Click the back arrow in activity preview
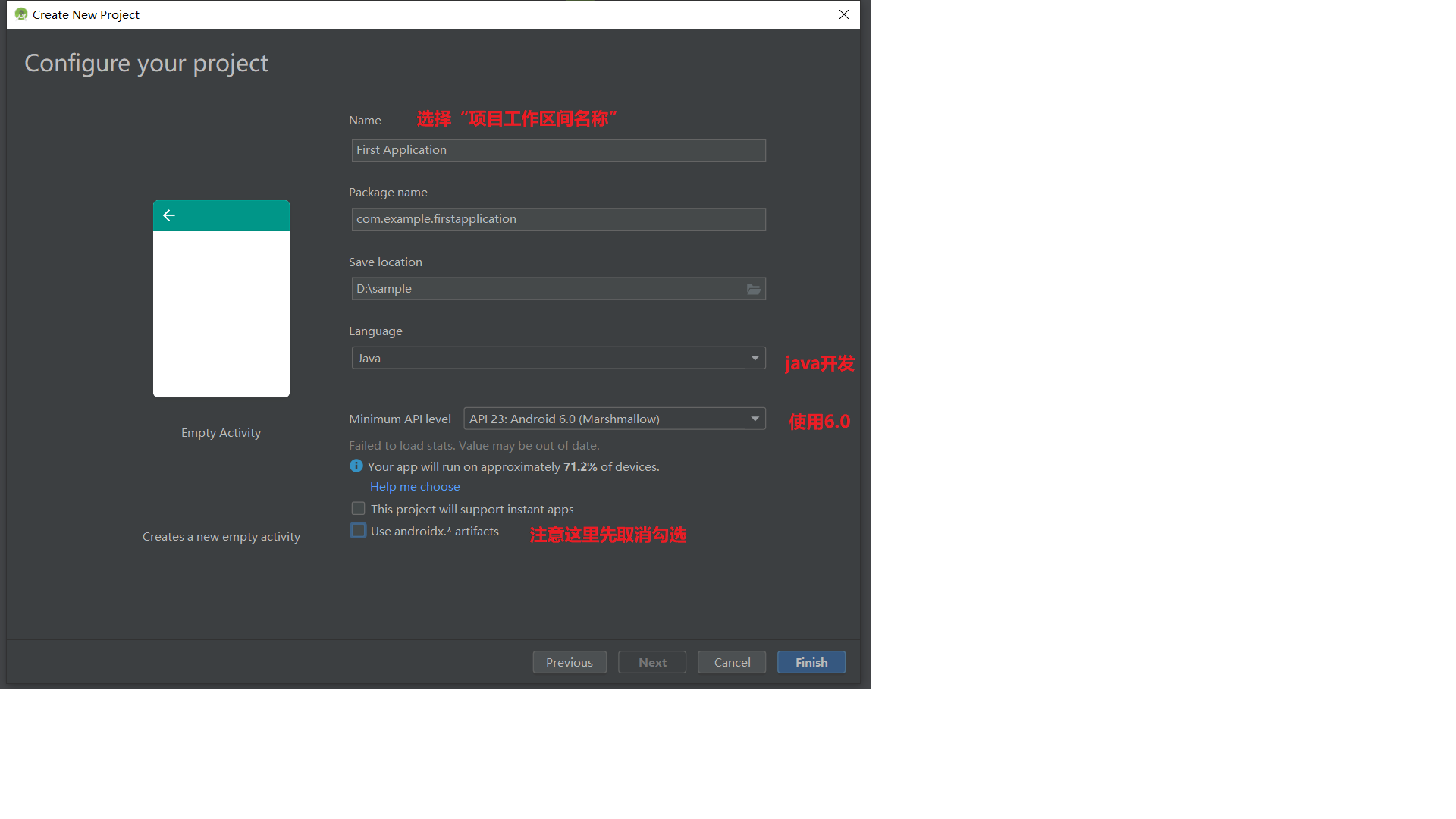This screenshot has height=819, width=1456. 169,215
